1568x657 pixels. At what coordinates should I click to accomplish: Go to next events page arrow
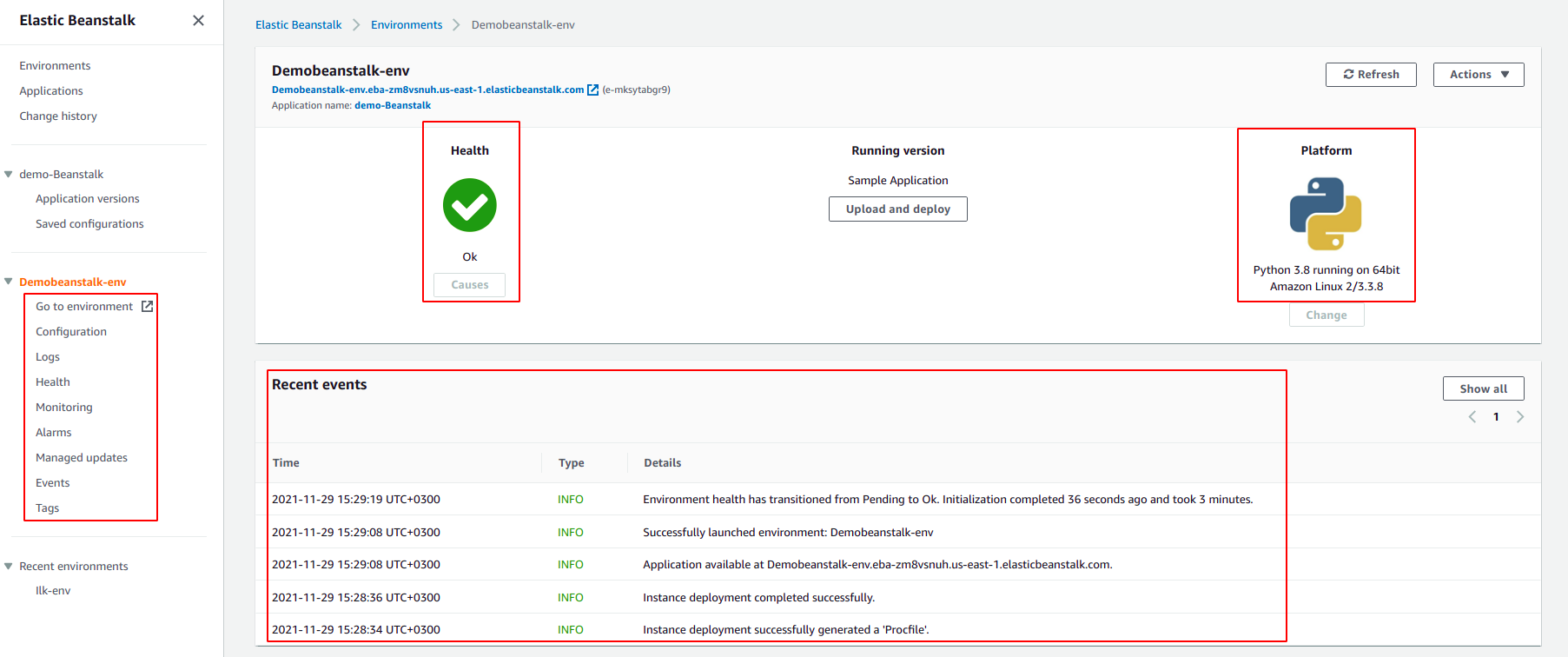tap(1520, 417)
